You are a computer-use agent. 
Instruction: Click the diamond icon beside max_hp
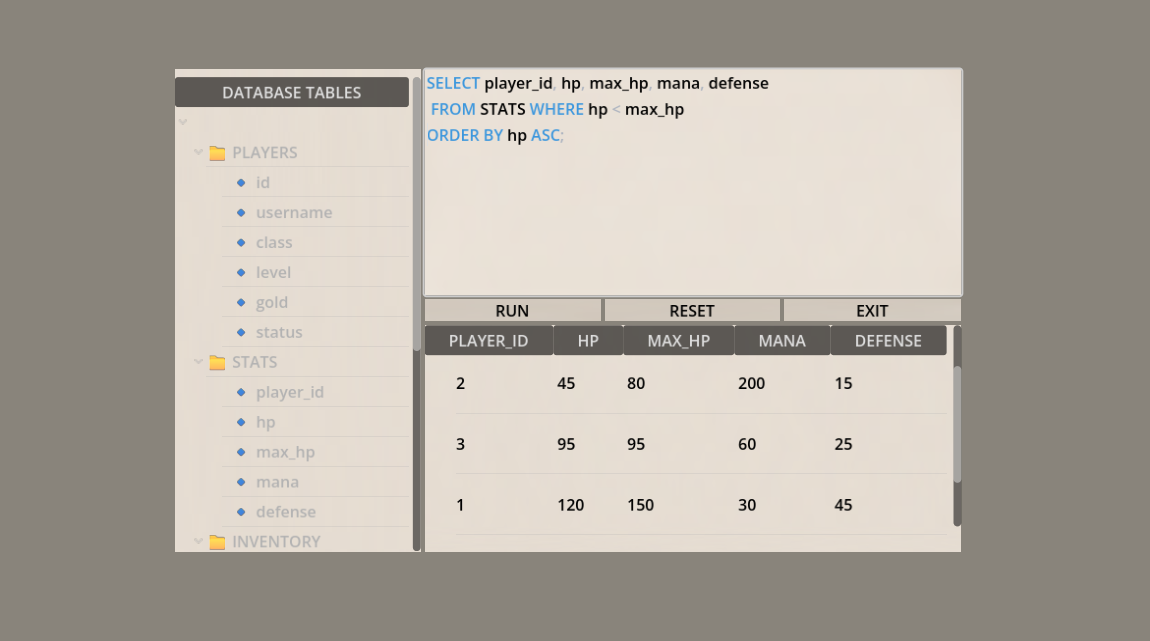[x=241, y=452]
